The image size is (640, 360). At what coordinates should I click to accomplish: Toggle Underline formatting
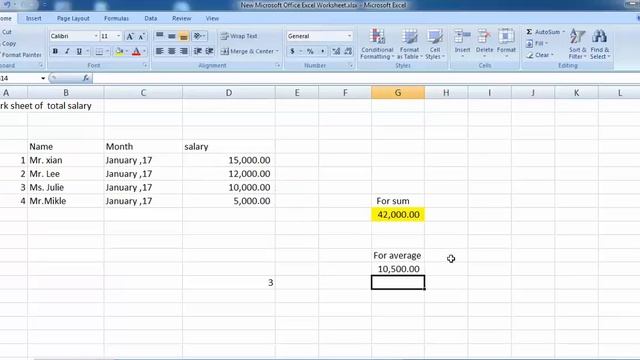(79, 51)
